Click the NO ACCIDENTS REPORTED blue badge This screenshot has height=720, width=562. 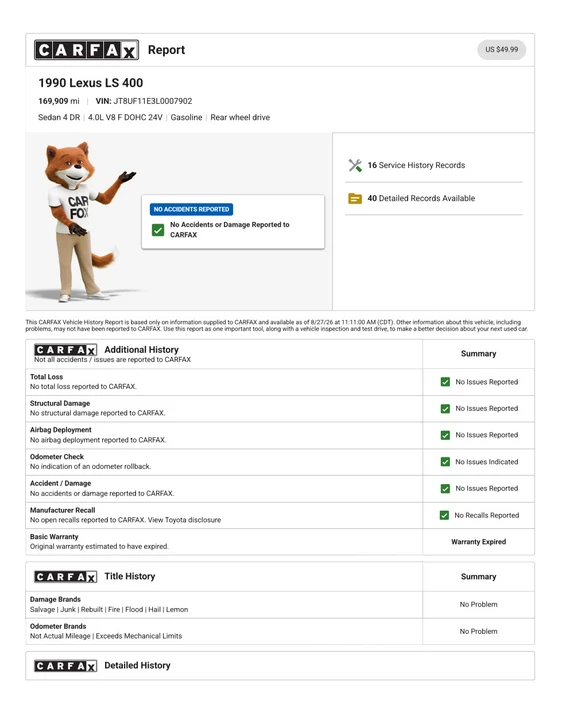tap(191, 209)
